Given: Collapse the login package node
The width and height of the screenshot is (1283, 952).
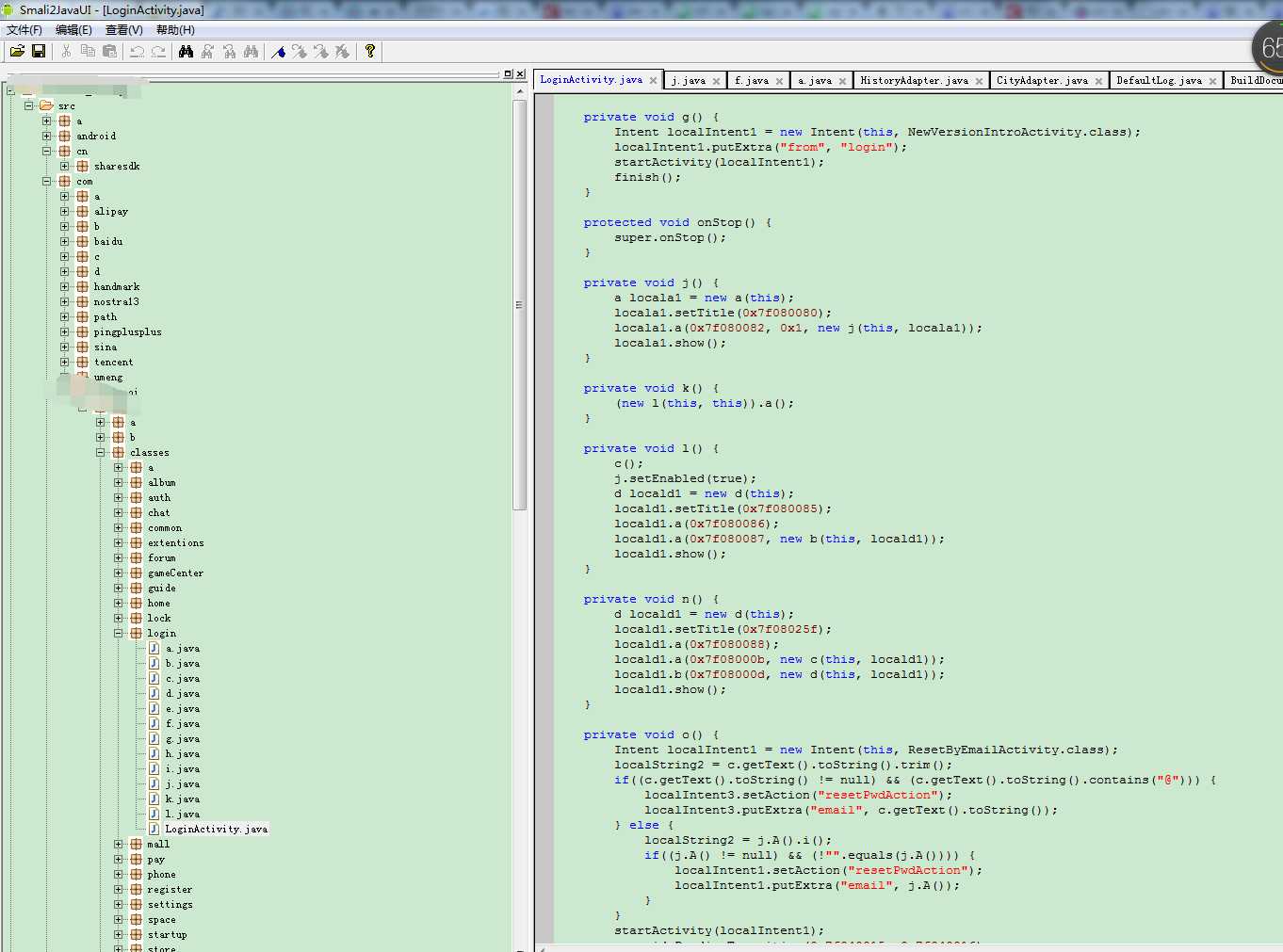Looking at the screenshot, I should tap(118, 633).
